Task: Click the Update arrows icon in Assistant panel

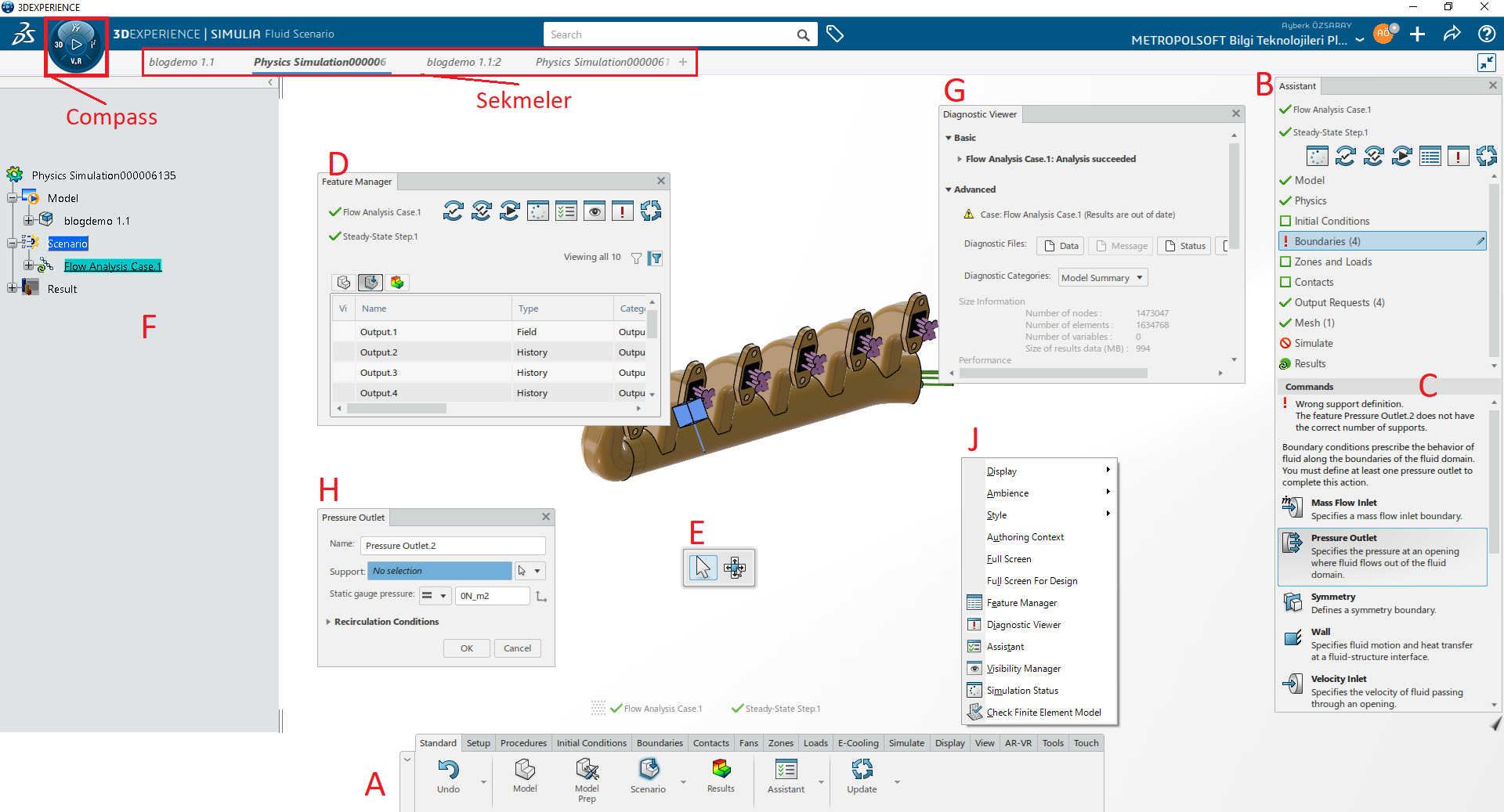Action: point(1486,157)
